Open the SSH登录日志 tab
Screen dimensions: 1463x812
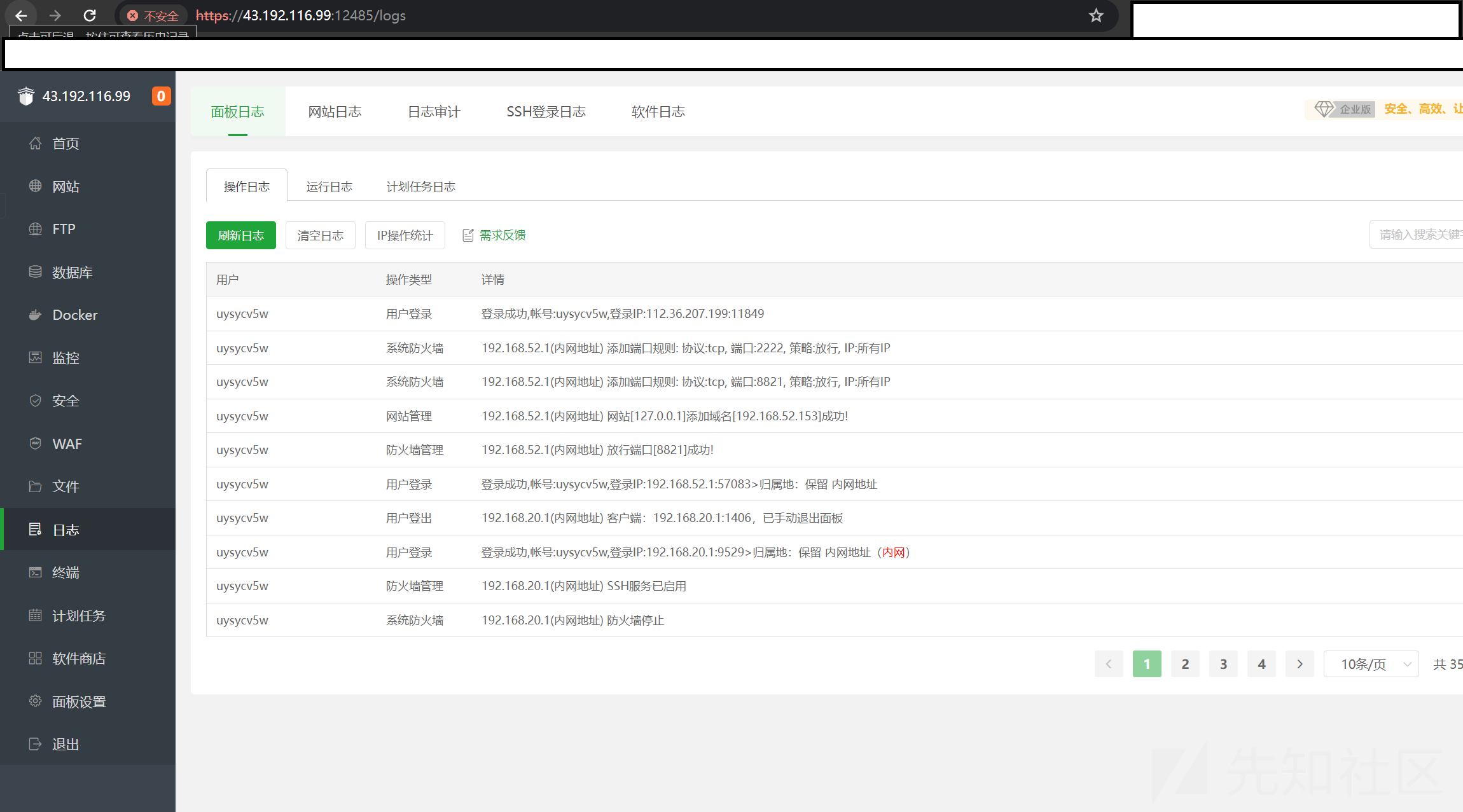546,111
